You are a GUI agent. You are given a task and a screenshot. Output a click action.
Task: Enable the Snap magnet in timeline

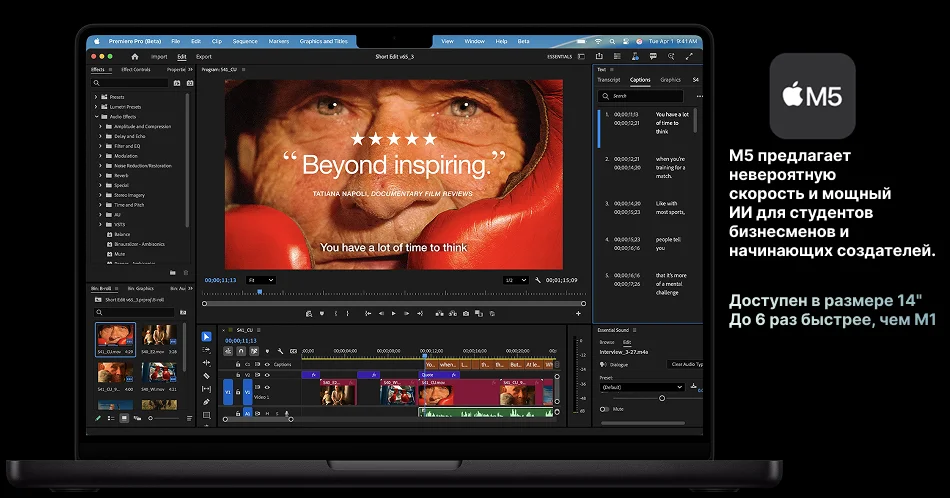tap(241, 351)
